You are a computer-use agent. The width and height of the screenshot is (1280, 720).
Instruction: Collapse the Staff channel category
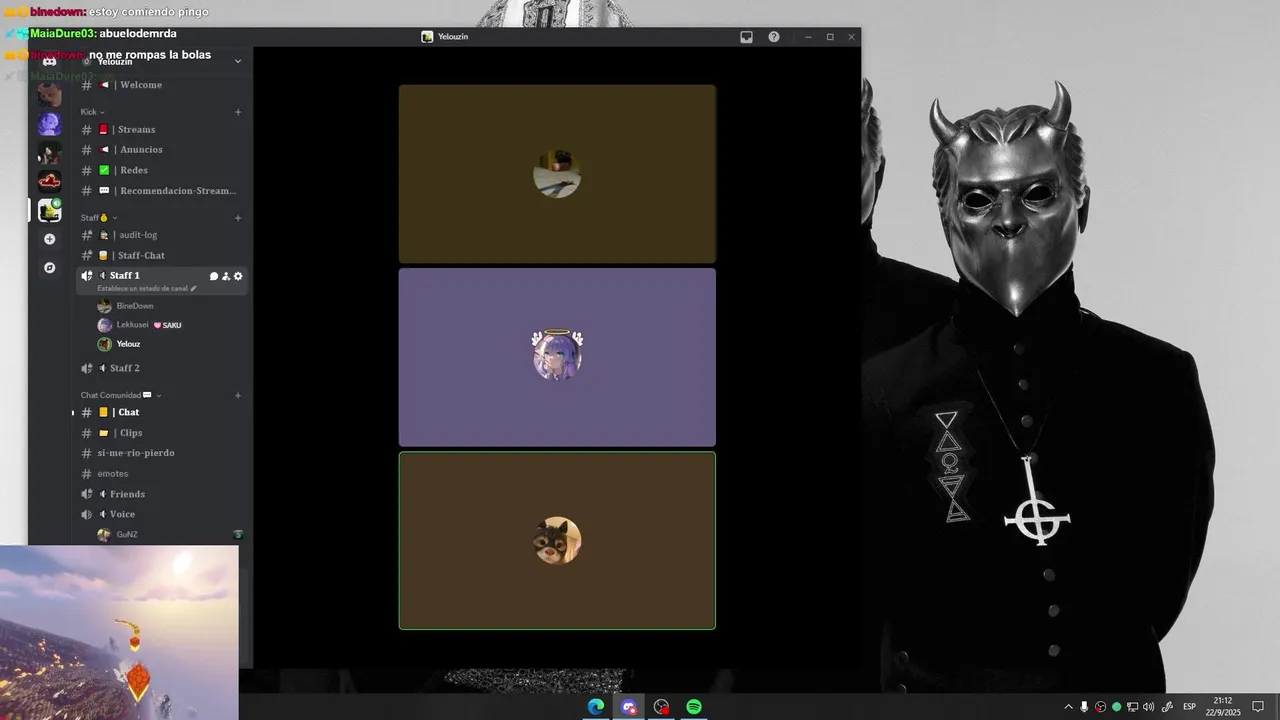pyautogui.click(x=99, y=218)
